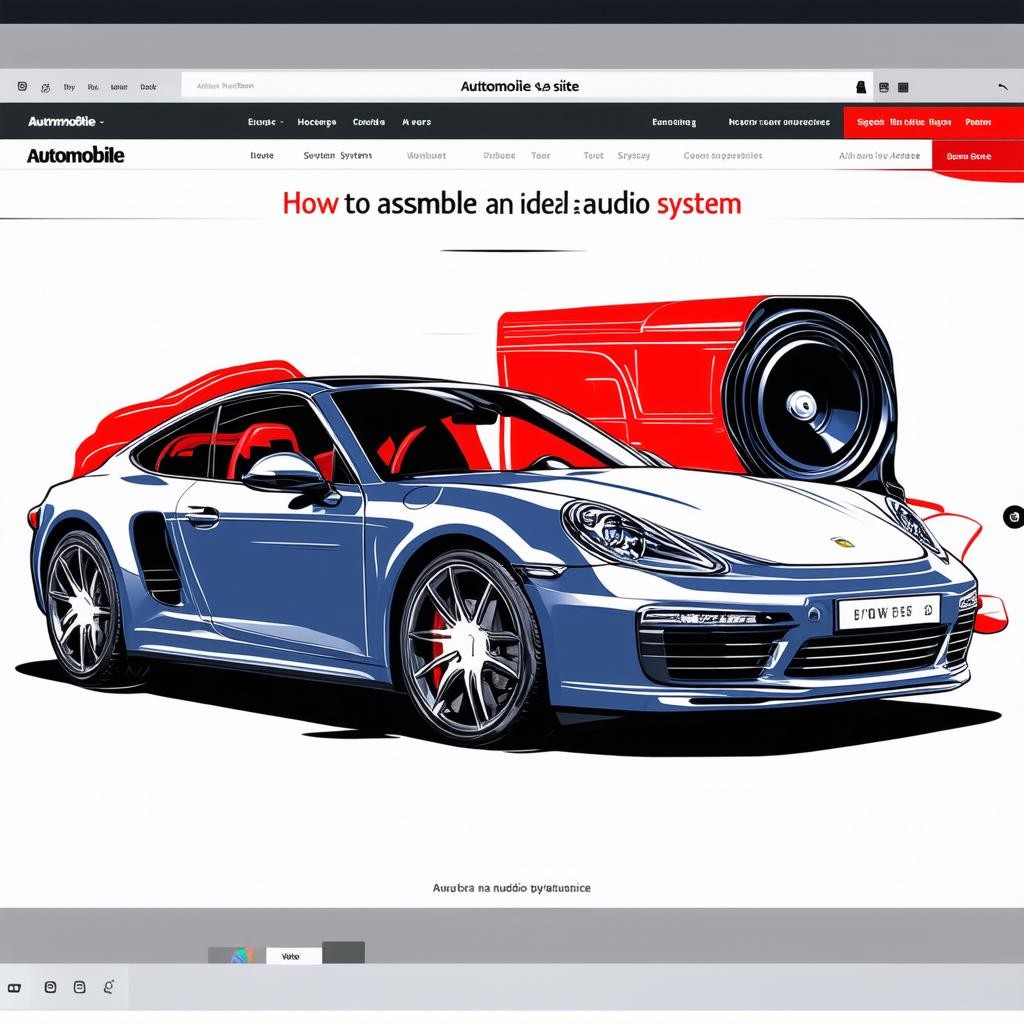Click the curved arrow icon in the browser toolbar
The width and height of the screenshot is (1024, 1024).
click(1003, 87)
